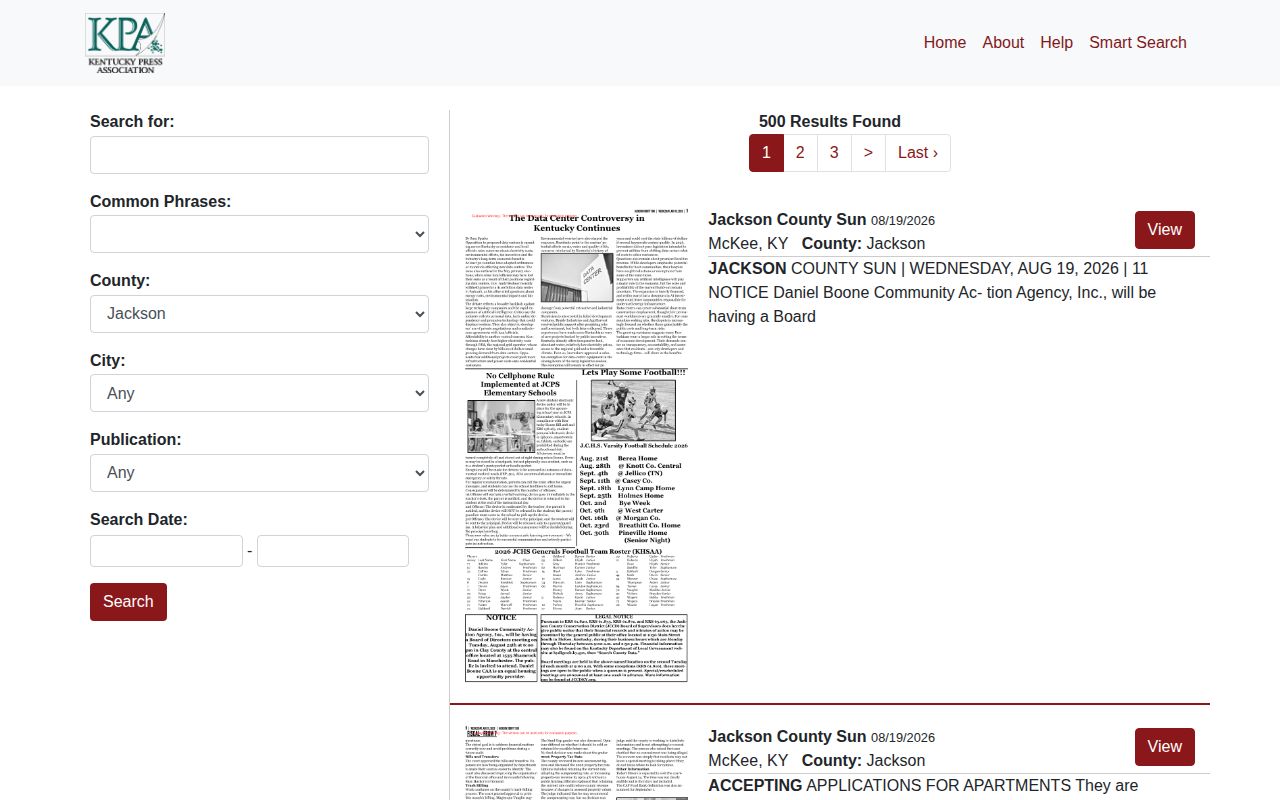This screenshot has width=1280, height=800.
Task: Go to results page 2
Action: (x=800, y=153)
